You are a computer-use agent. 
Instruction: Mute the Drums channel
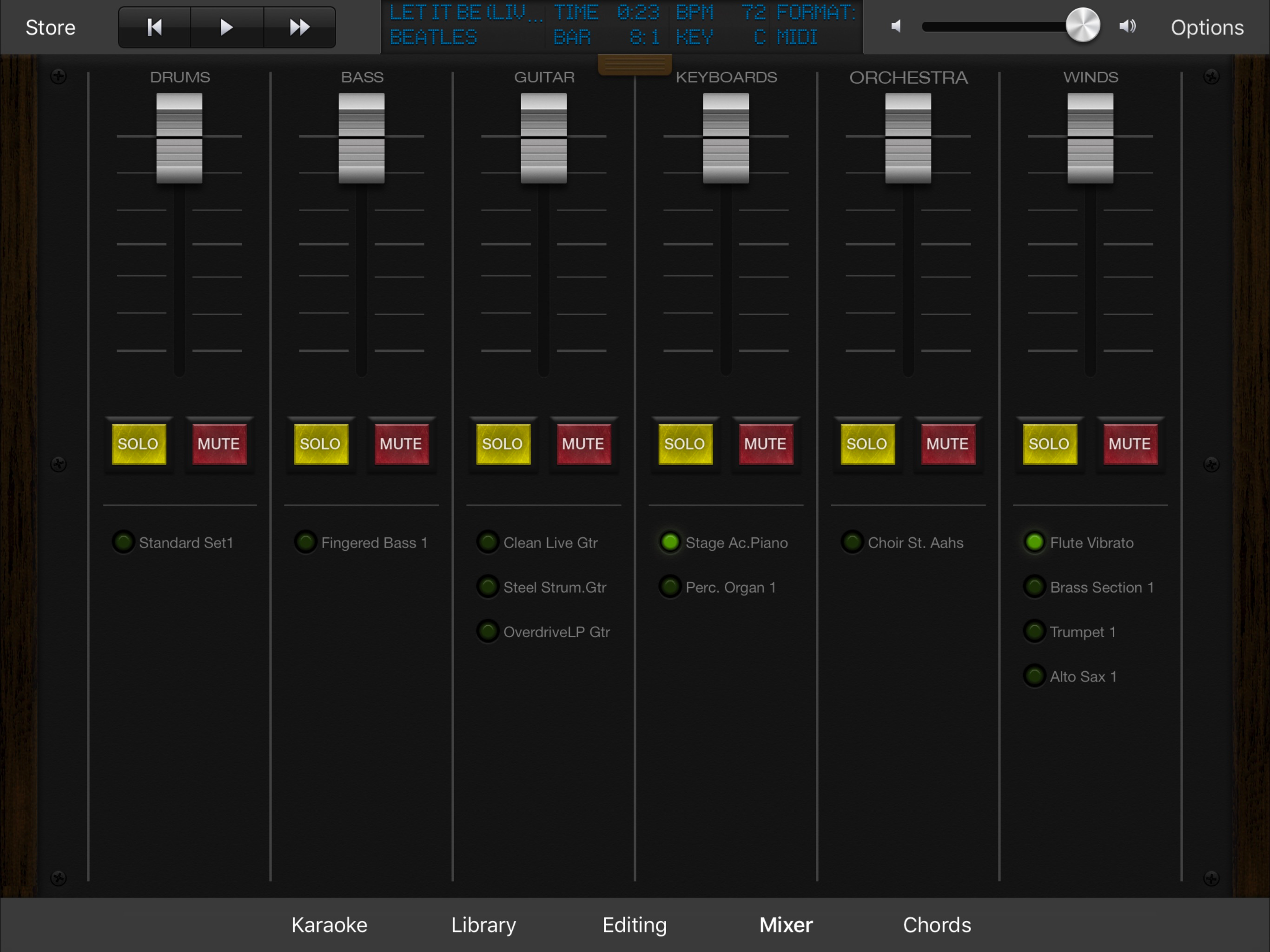[x=219, y=444]
